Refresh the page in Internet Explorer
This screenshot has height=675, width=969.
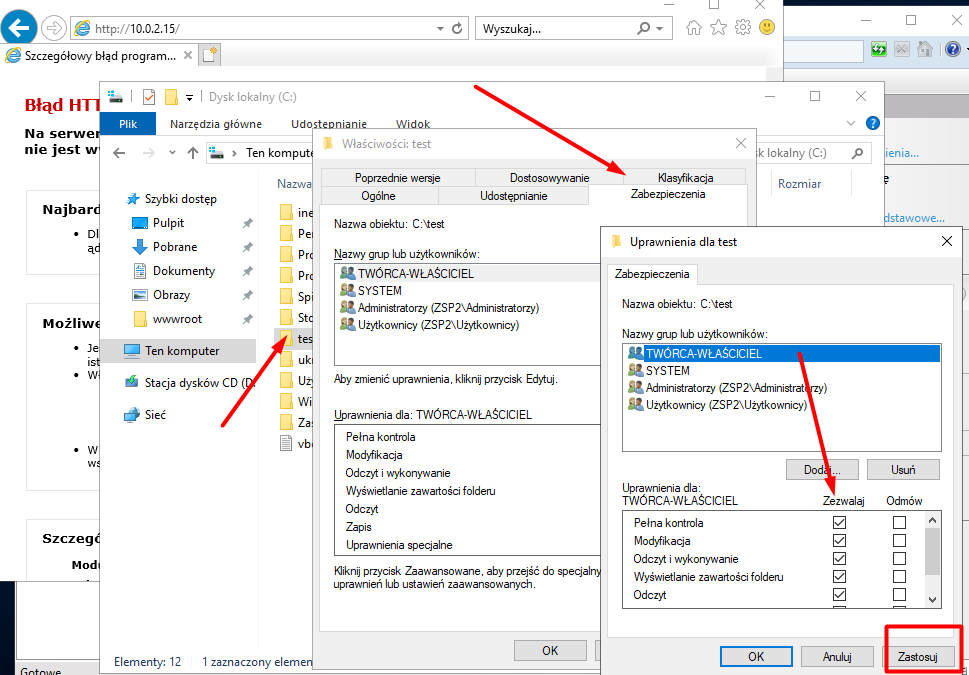pyautogui.click(x=457, y=28)
